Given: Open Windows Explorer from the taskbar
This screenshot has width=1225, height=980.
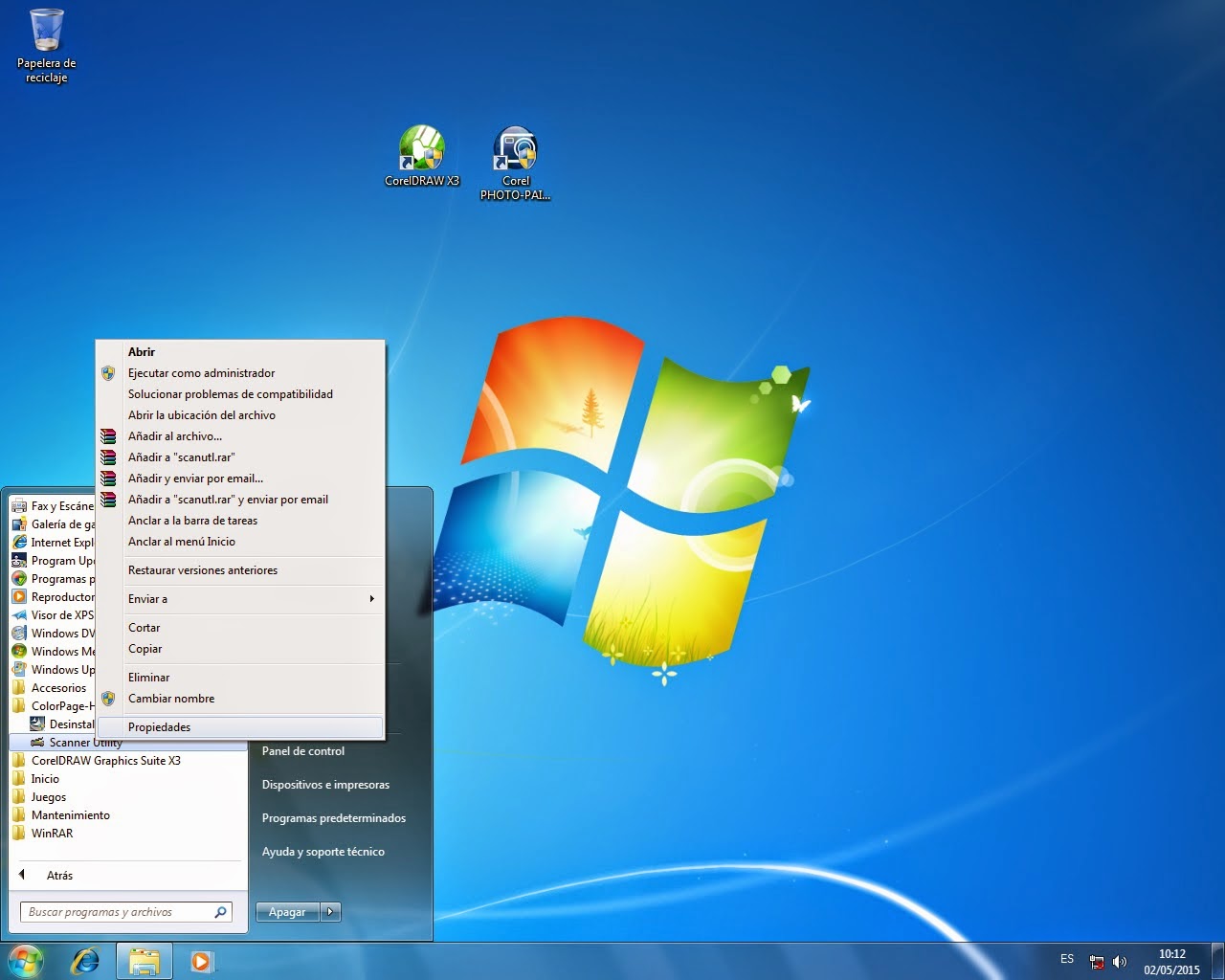Looking at the screenshot, I should [x=145, y=961].
